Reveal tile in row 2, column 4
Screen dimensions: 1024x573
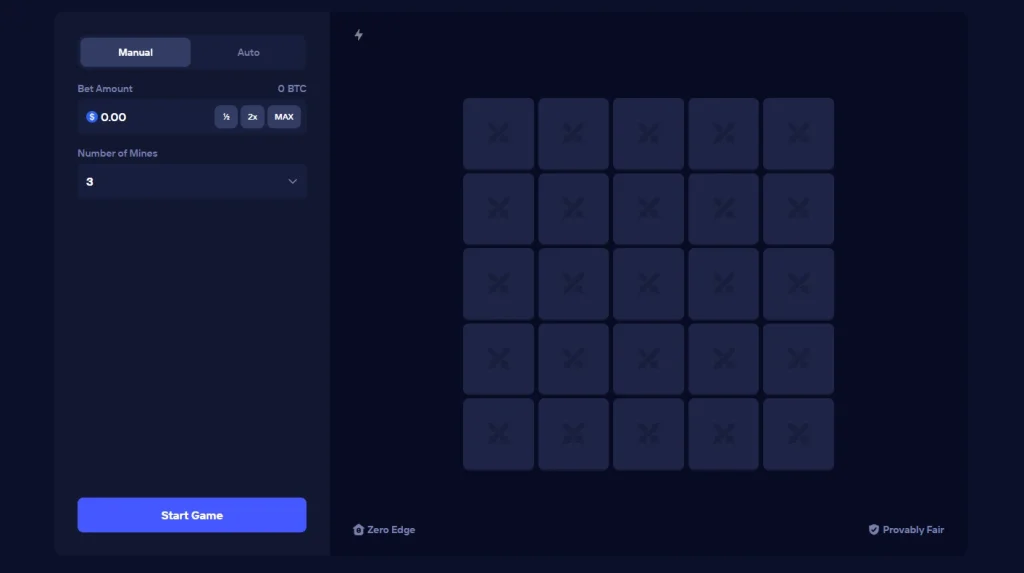tap(724, 209)
